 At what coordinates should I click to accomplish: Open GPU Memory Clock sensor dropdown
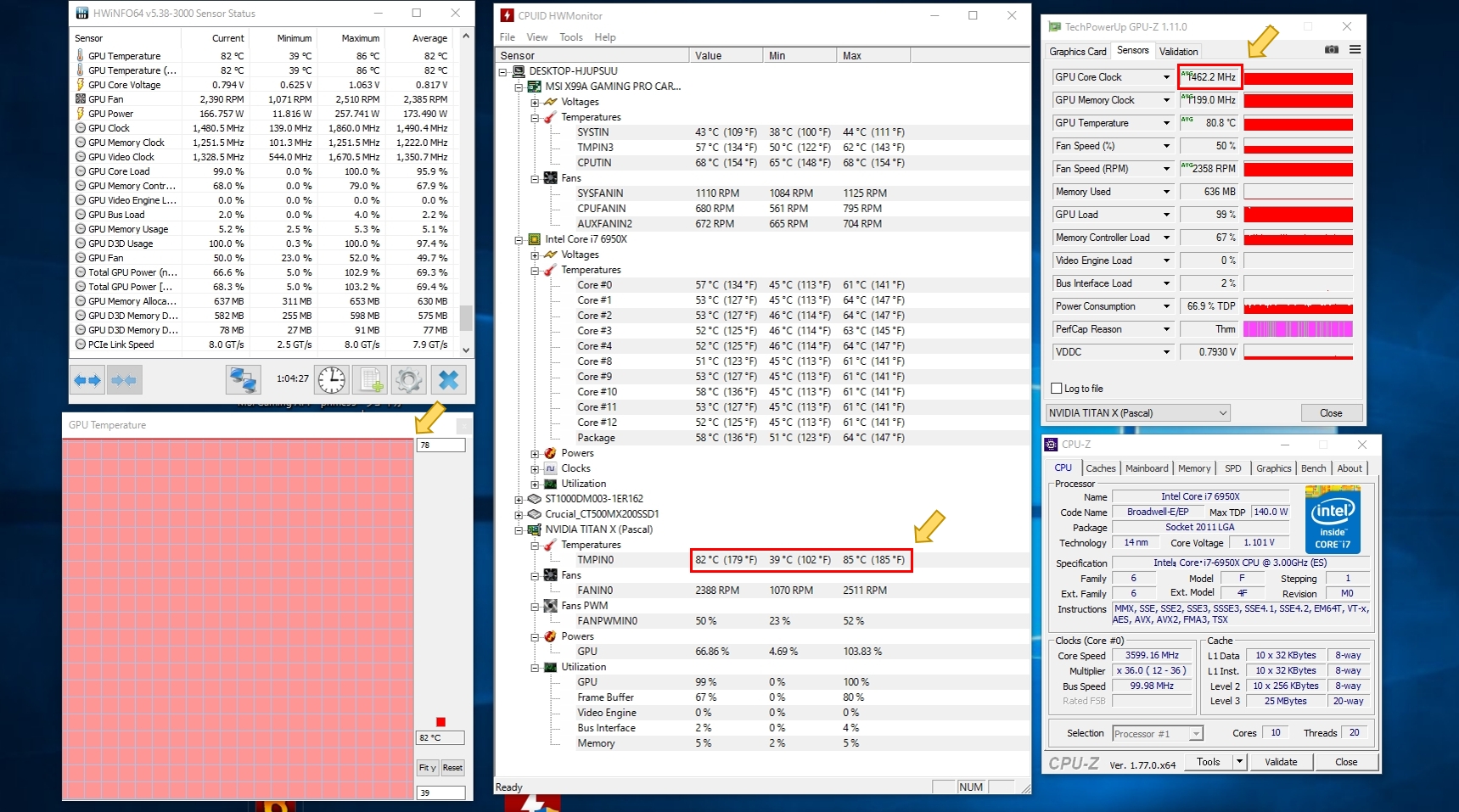tap(1166, 100)
